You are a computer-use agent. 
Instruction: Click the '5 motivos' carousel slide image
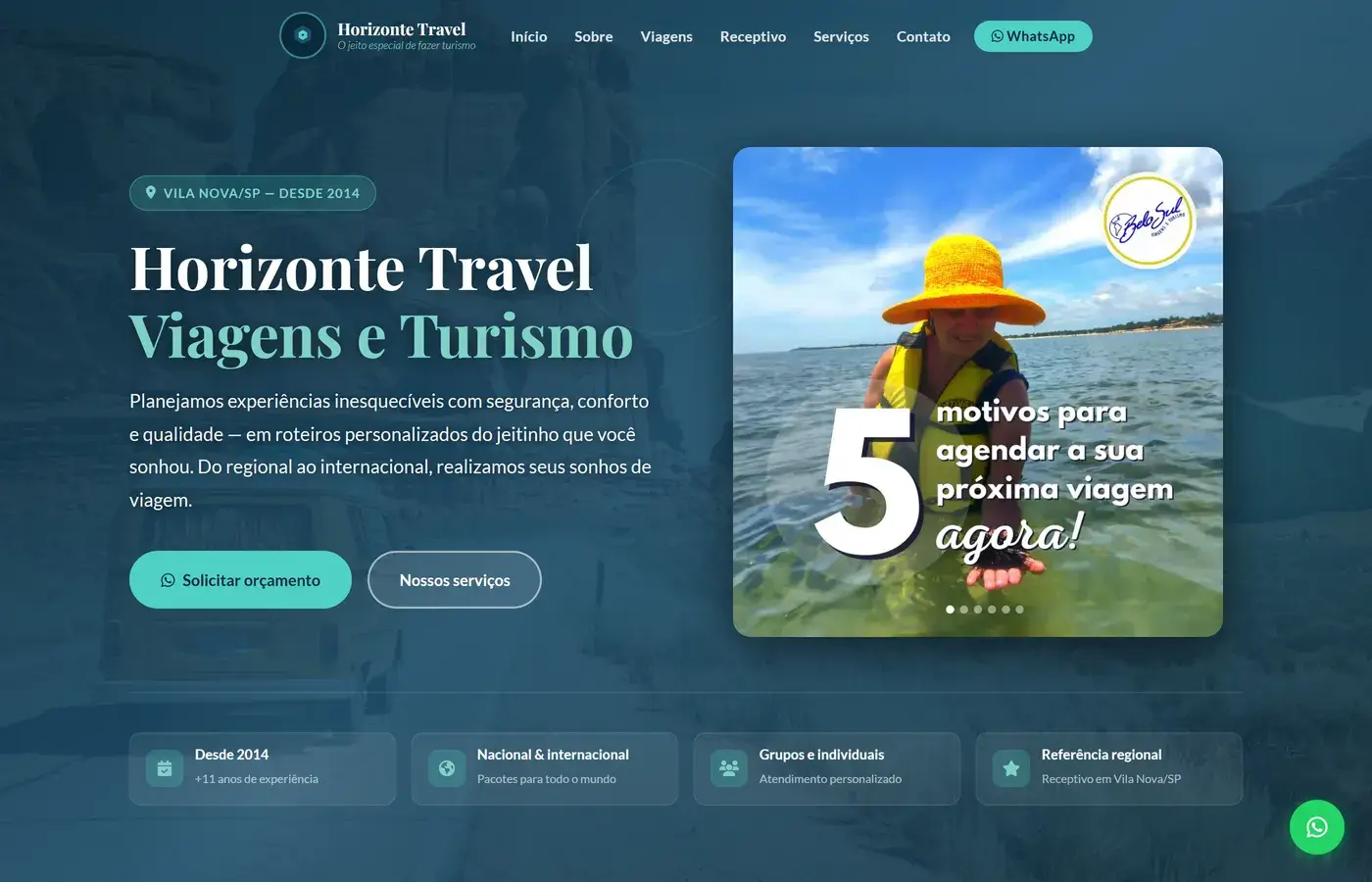[978, 392]
